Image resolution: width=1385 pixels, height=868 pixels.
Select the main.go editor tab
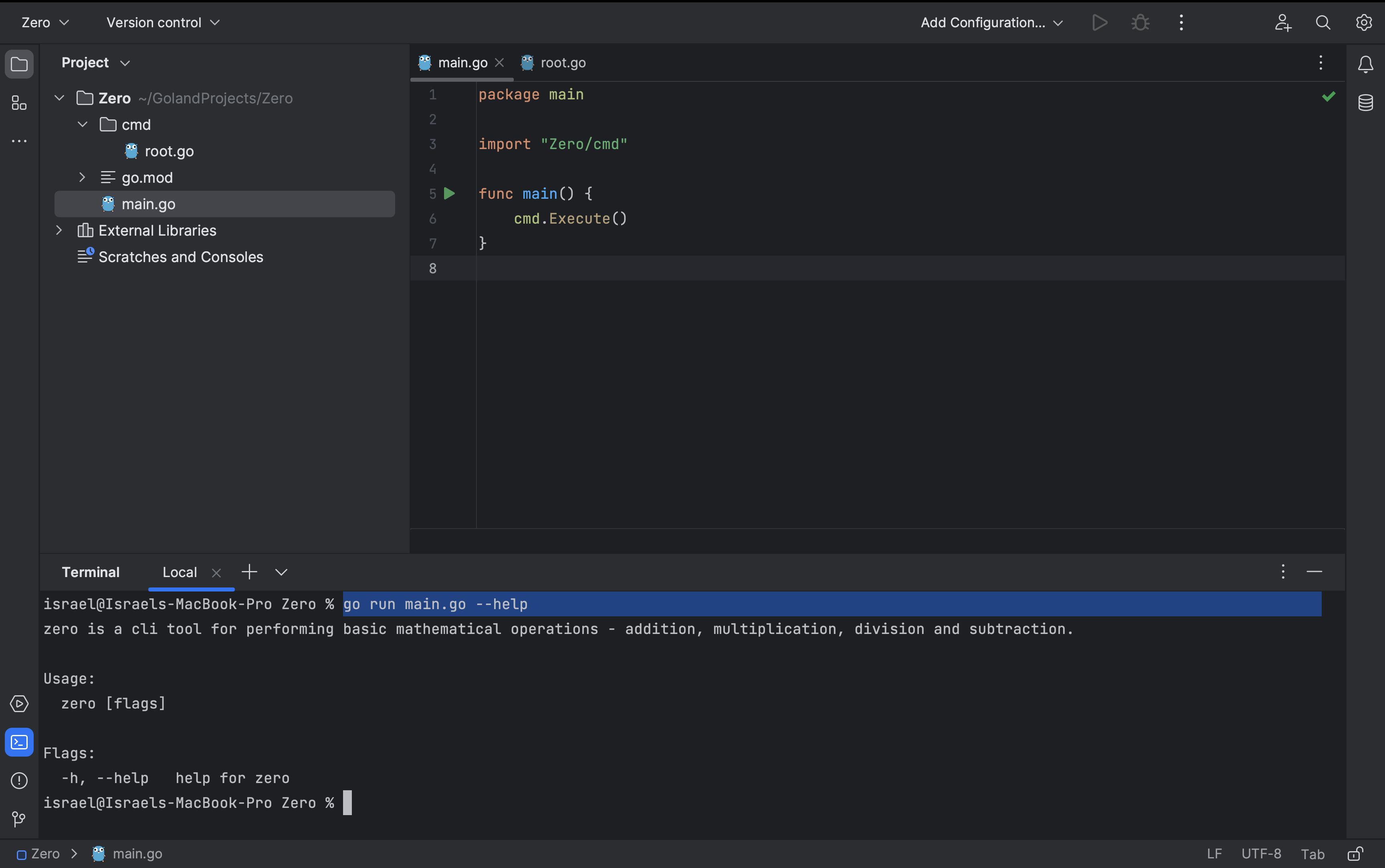(462, 63)
